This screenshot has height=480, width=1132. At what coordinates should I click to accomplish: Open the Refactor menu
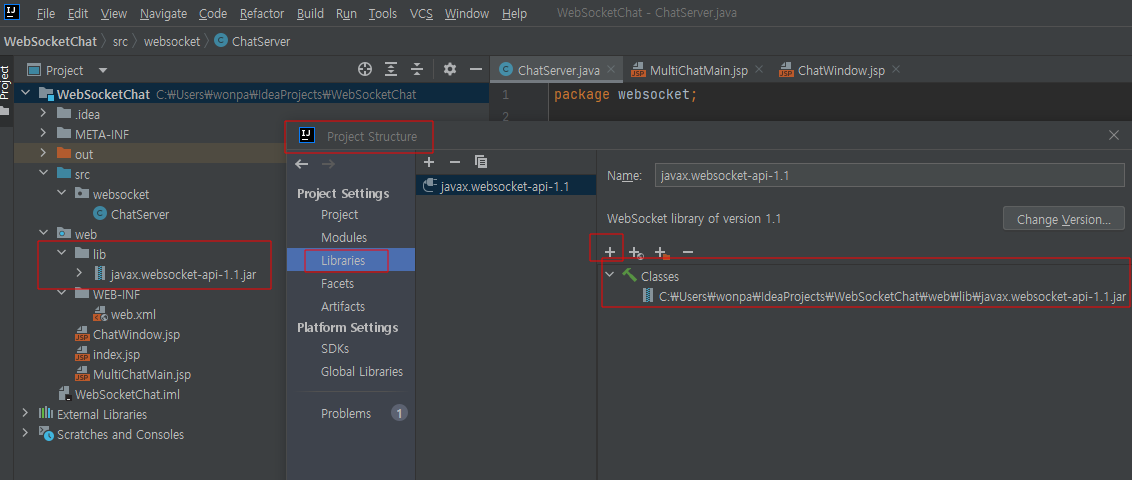coord(261,14)
